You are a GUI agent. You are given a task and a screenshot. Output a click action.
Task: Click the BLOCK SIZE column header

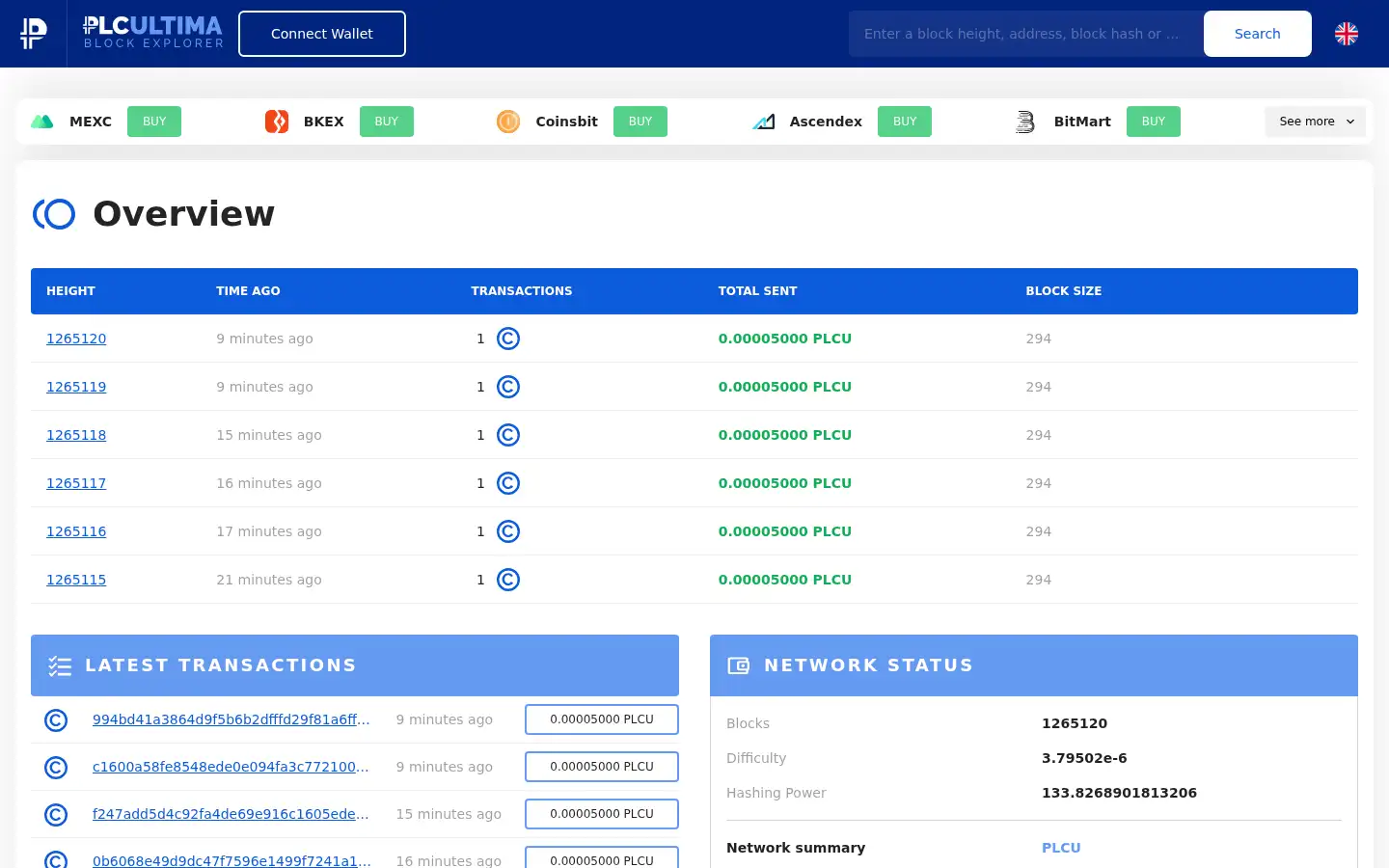point(1063,291)
